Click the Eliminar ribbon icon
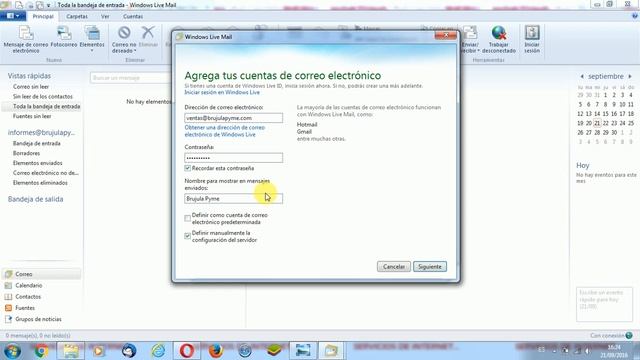Viewport: 640px width, 360px height. (x=148, y=33)
